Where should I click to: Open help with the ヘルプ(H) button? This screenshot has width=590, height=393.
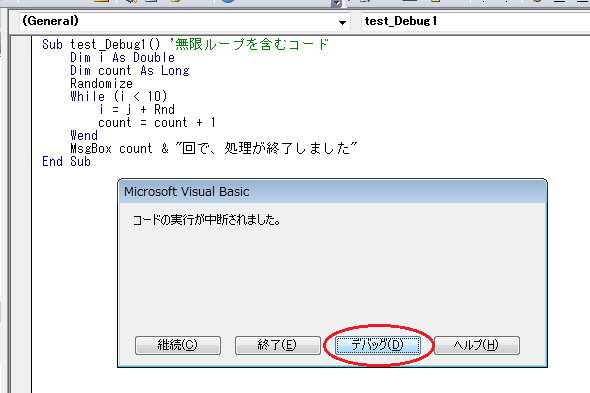(477, 345)
